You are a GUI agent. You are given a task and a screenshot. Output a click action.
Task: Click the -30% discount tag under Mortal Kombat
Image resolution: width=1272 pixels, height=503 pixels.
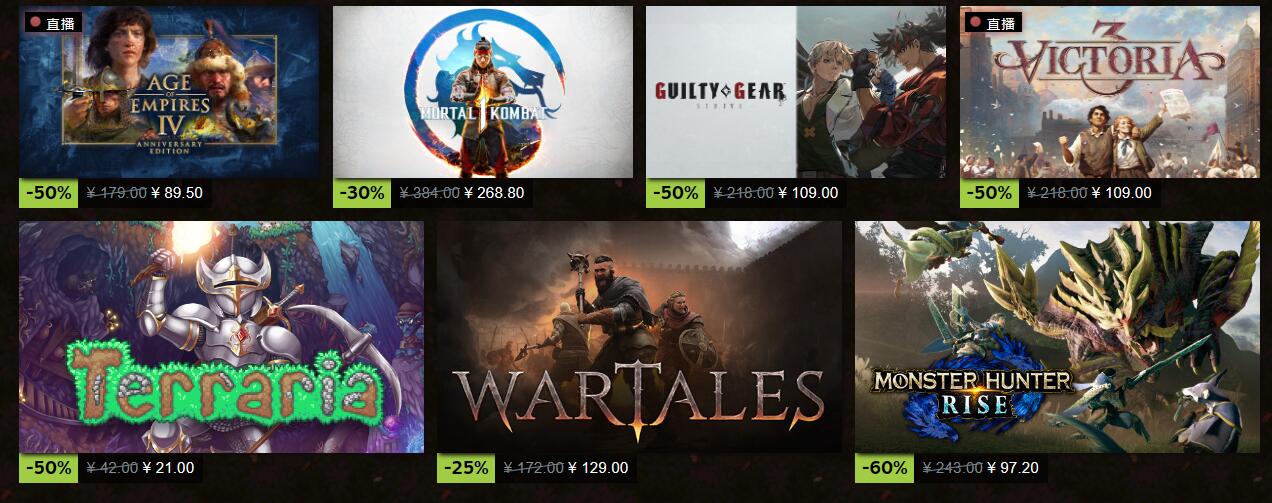tap(363, 193)
